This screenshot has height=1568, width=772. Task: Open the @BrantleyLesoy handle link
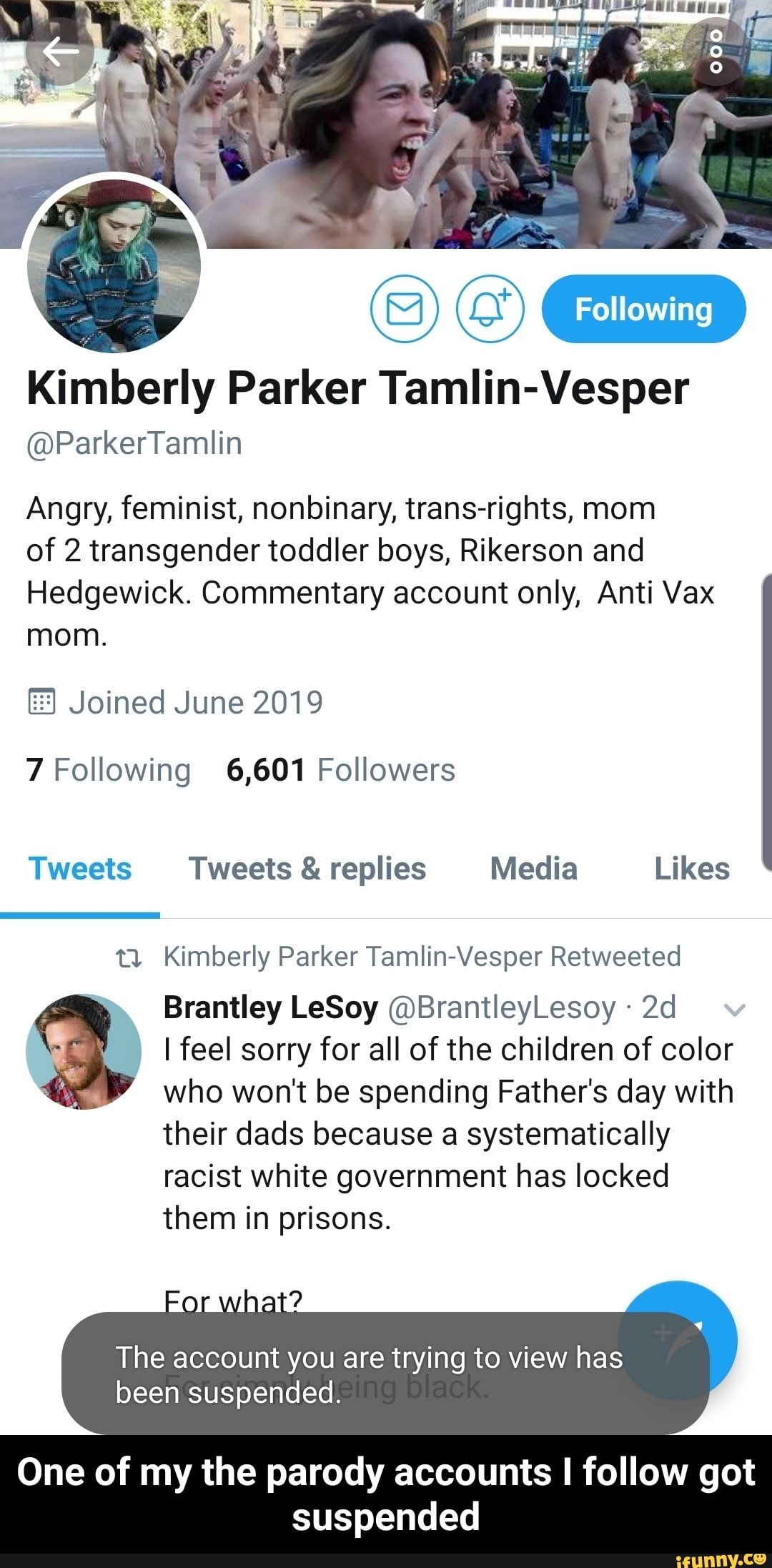click(500, 1007)
